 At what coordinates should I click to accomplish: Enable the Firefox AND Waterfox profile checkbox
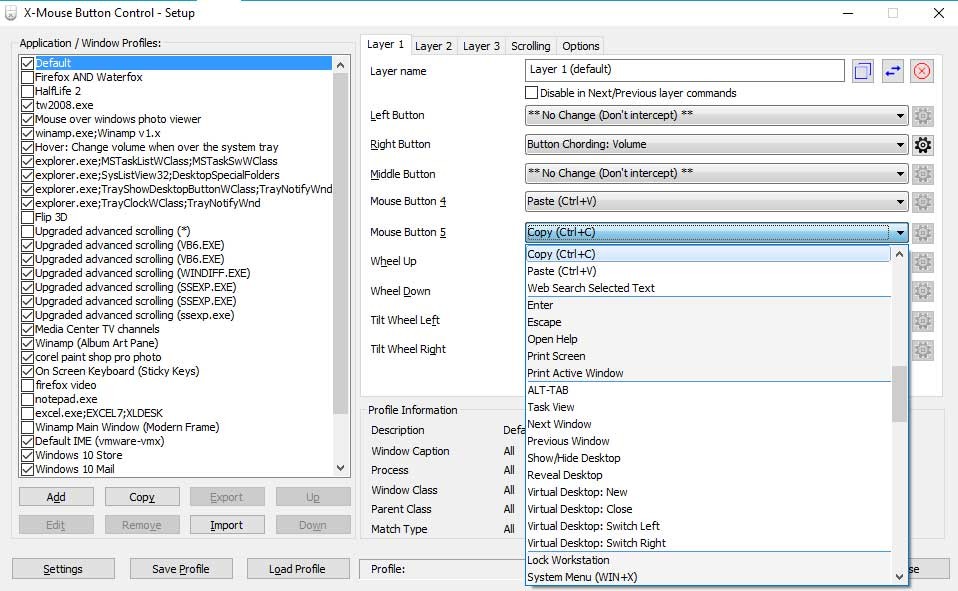(27, 77)
